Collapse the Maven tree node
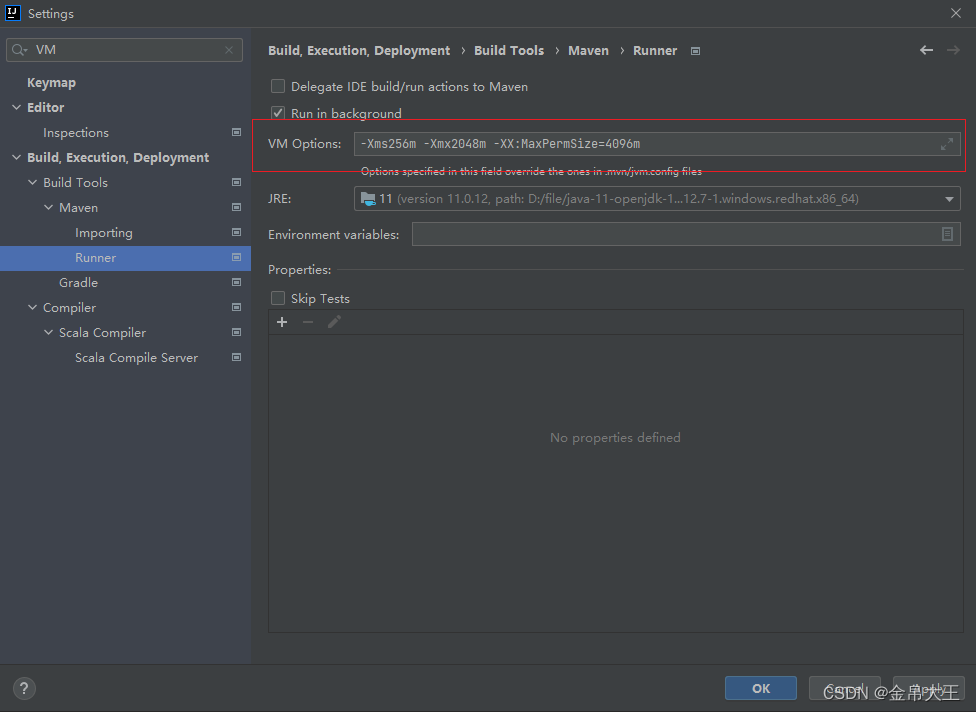This screenshot has width=976, height=712. pyautogui.click(x=49, y=207)
